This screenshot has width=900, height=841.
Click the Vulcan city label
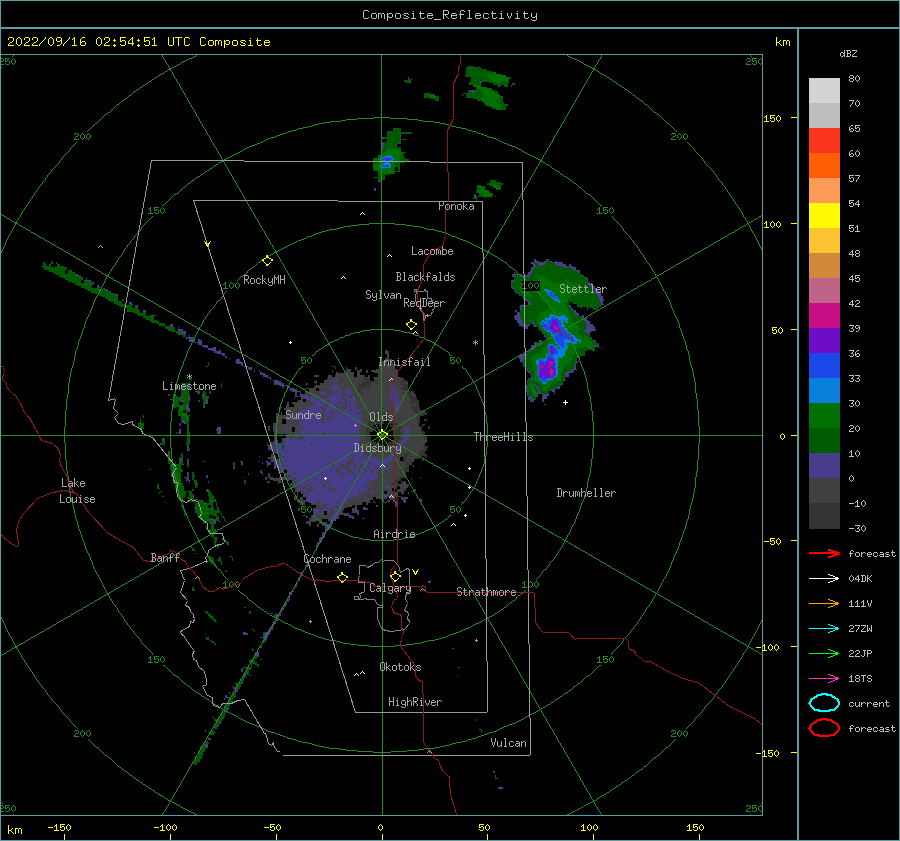(x=508, y=743)
